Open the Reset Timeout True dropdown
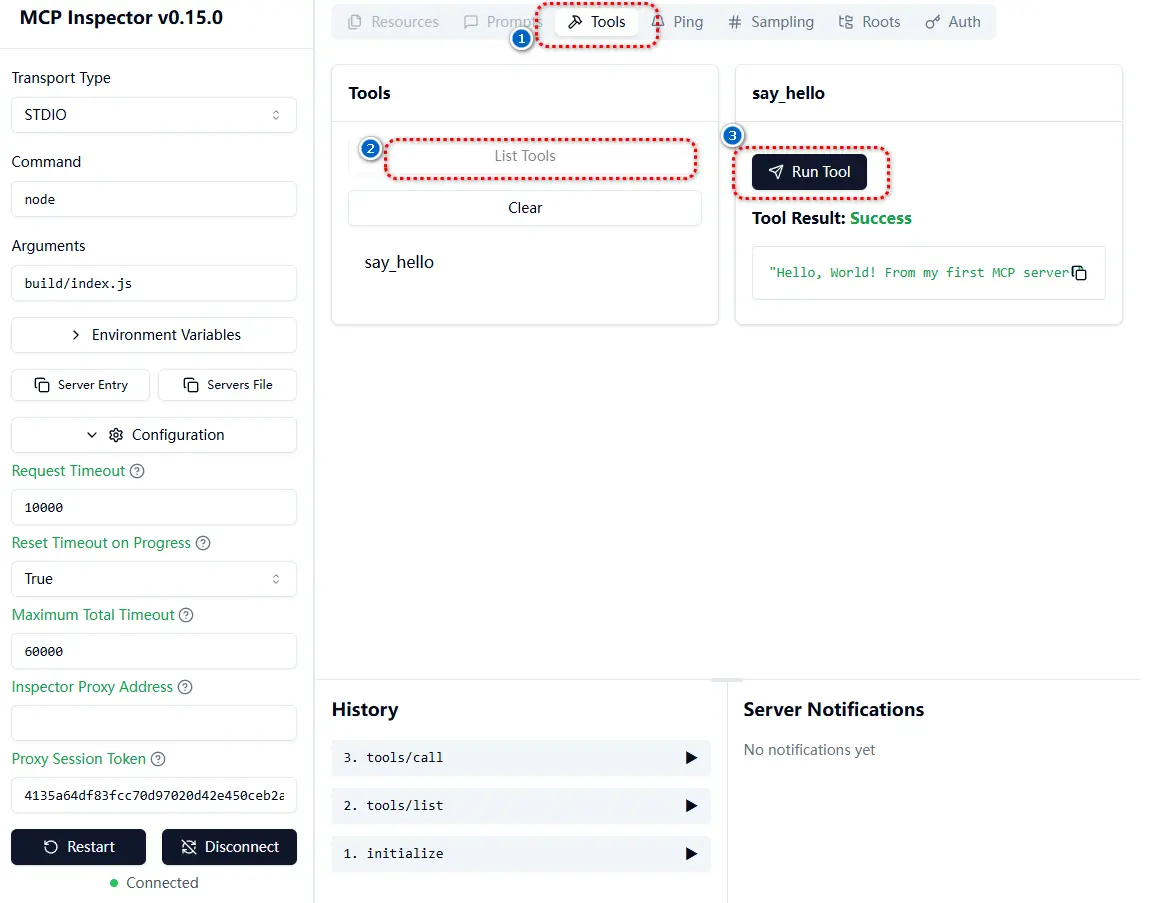Image resolution: width=1171 pixels, height=903 pixels. click(x=154, y=579)
